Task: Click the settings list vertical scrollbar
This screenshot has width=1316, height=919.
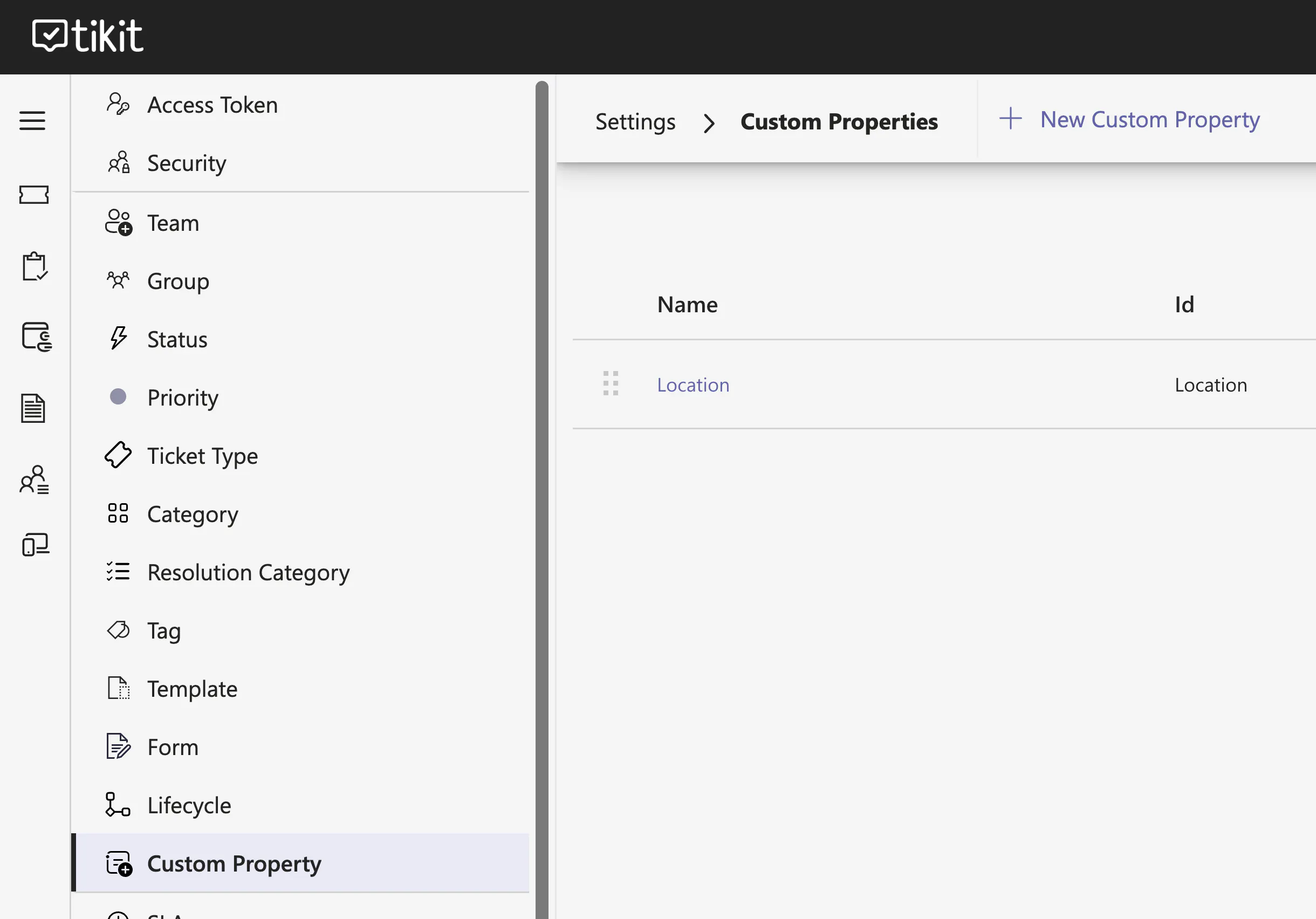Action: pyautogui.click(x=542, y=499)
